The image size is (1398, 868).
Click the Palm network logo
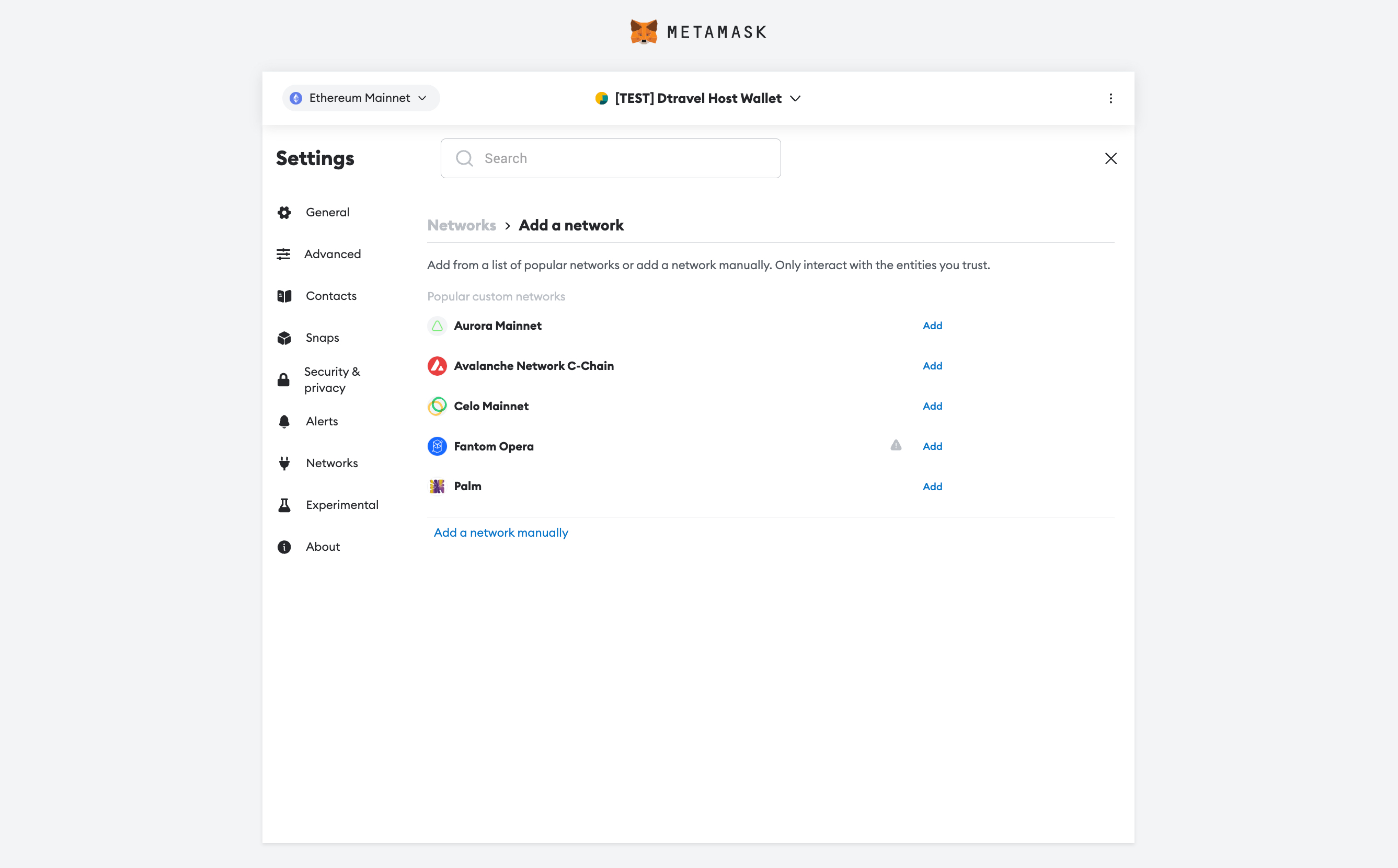437,486
